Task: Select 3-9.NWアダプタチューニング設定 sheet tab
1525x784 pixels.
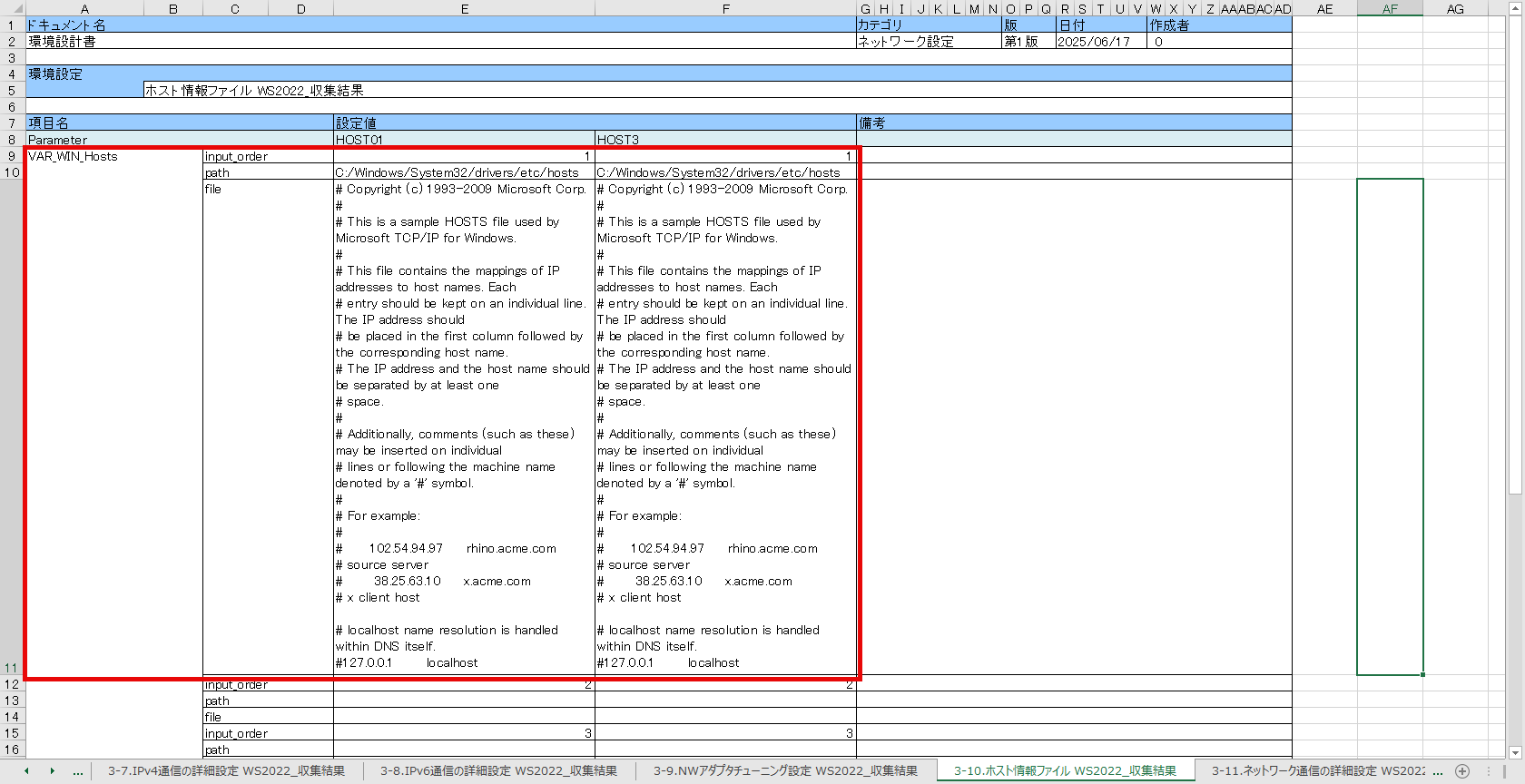Action: tap(785, 771)
